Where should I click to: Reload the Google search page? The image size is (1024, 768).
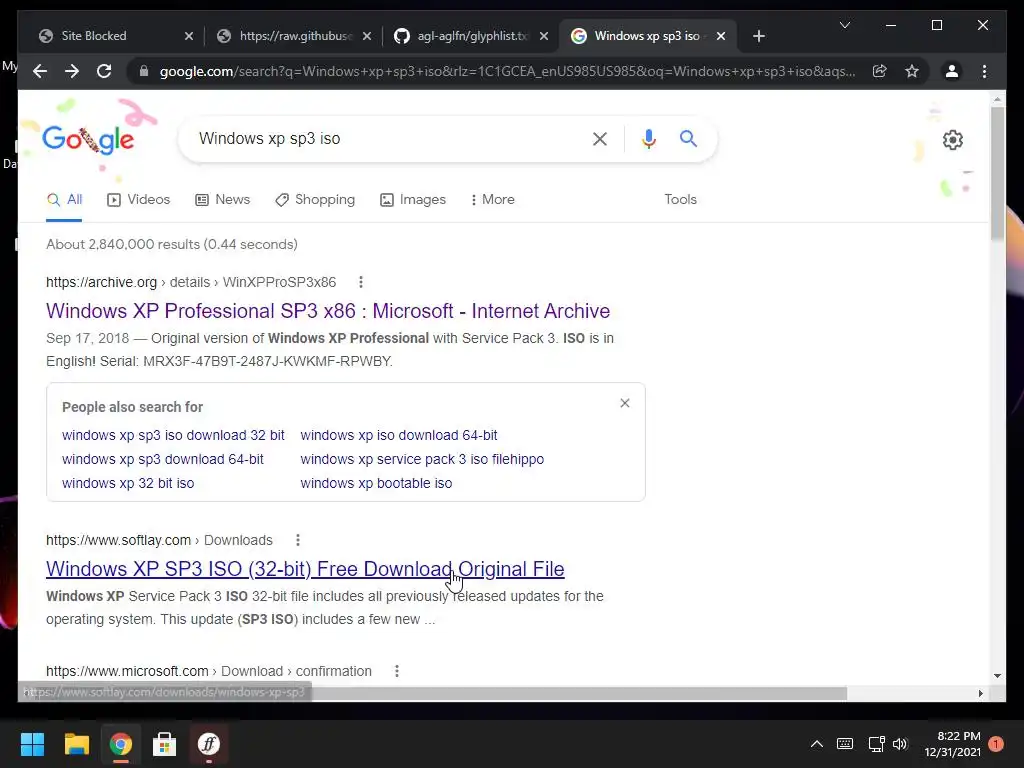pyautogui.click(x=104, y=71)
